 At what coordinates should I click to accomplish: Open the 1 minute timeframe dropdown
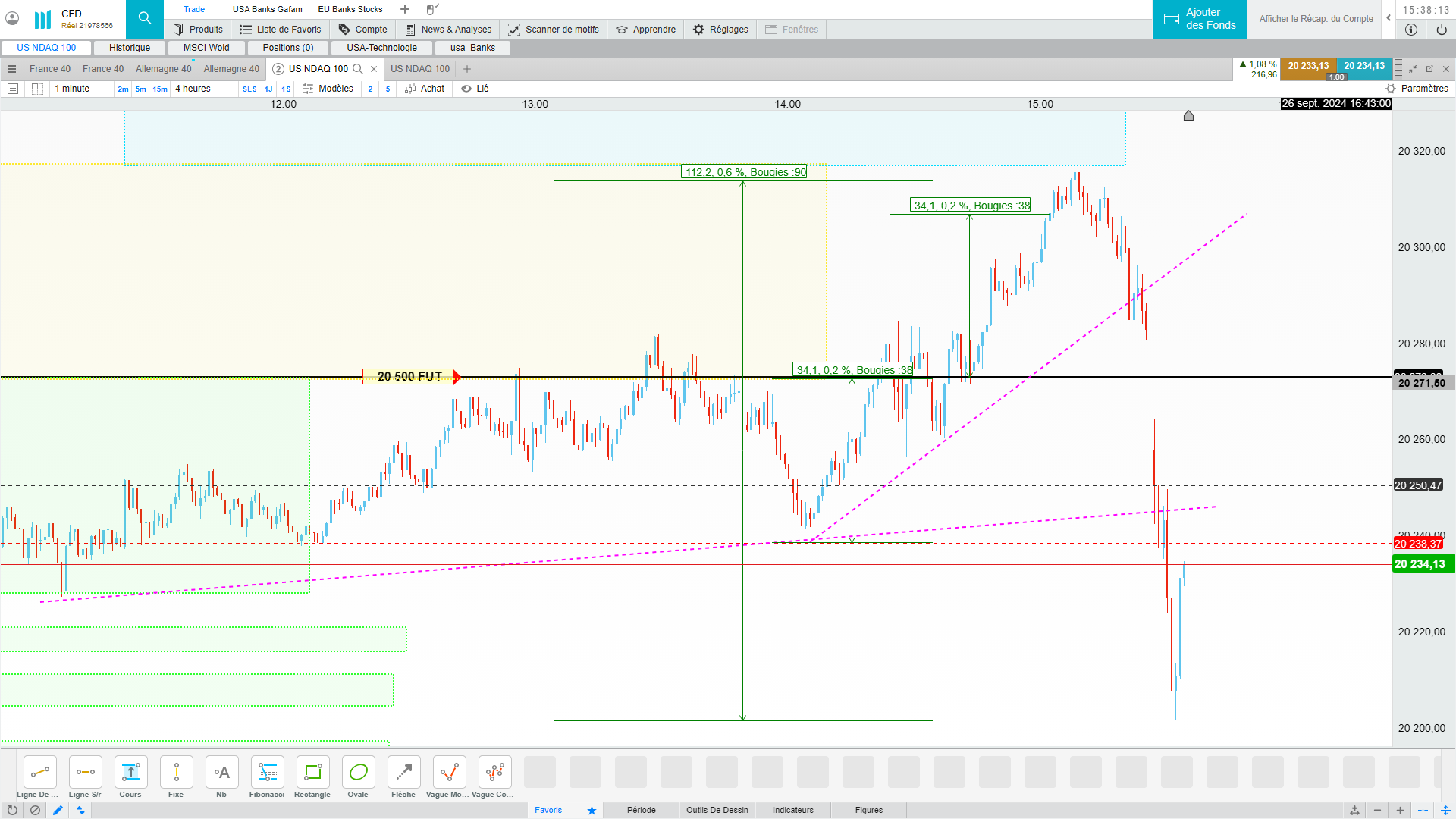(x=73, y=89)
